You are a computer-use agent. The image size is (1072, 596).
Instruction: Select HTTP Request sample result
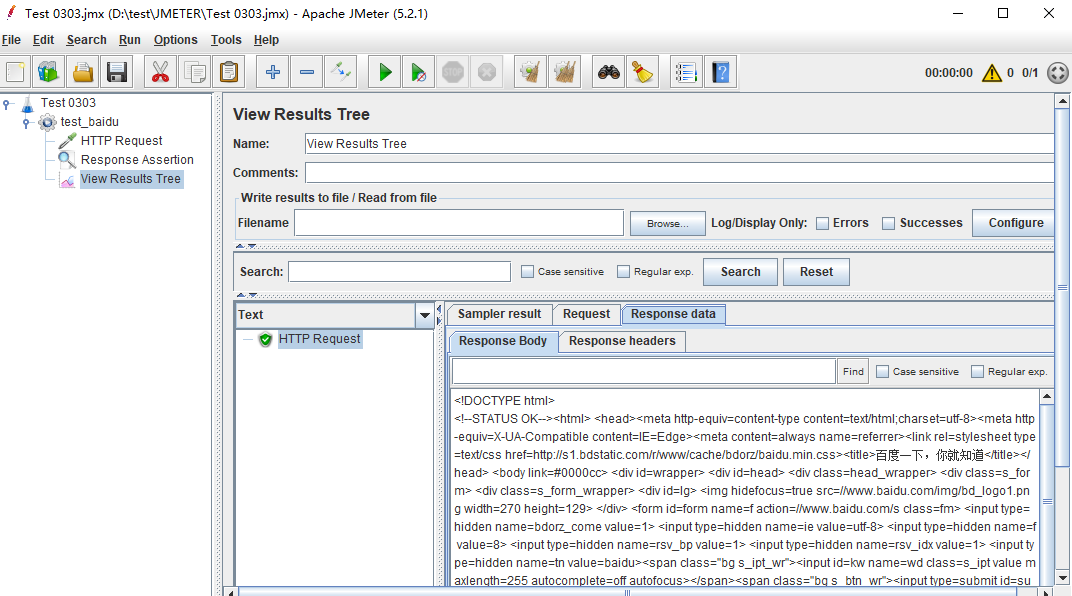319,339
